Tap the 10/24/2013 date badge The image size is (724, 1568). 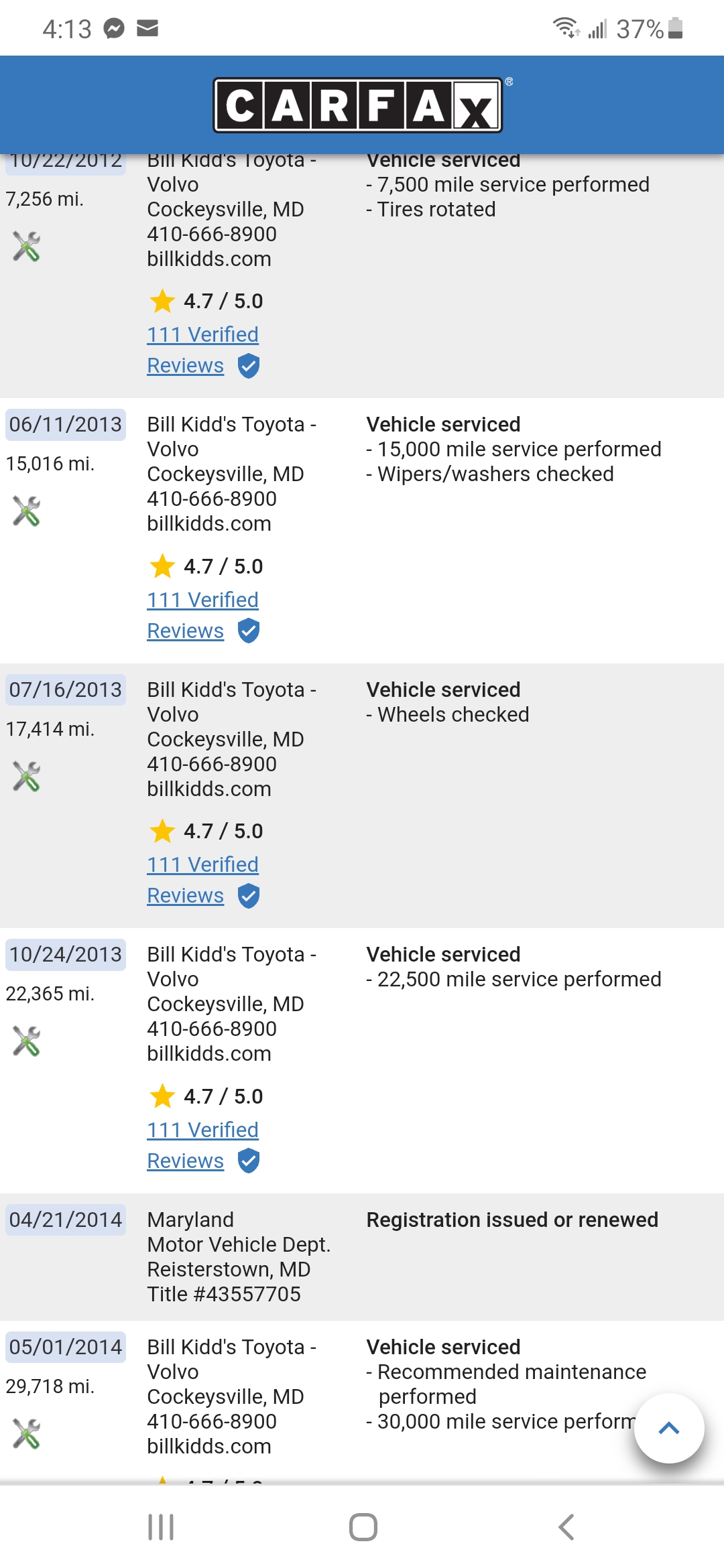(x=66, y=954)
